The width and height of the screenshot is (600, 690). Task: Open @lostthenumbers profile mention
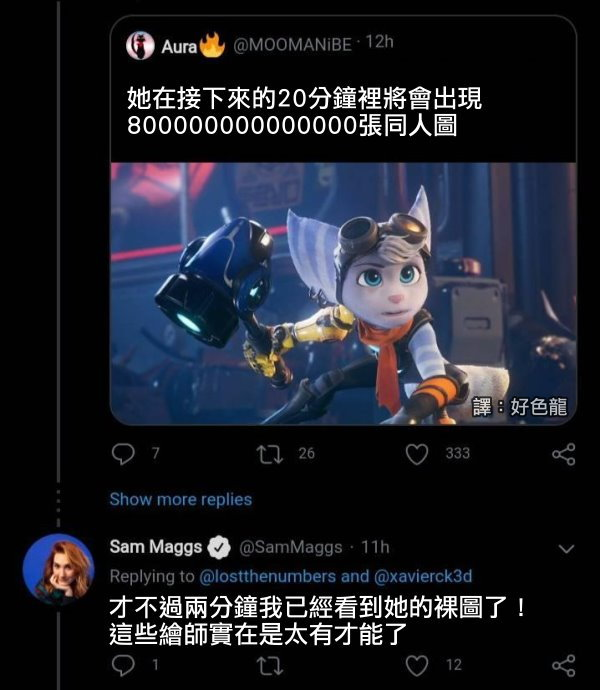coord(268,576)
